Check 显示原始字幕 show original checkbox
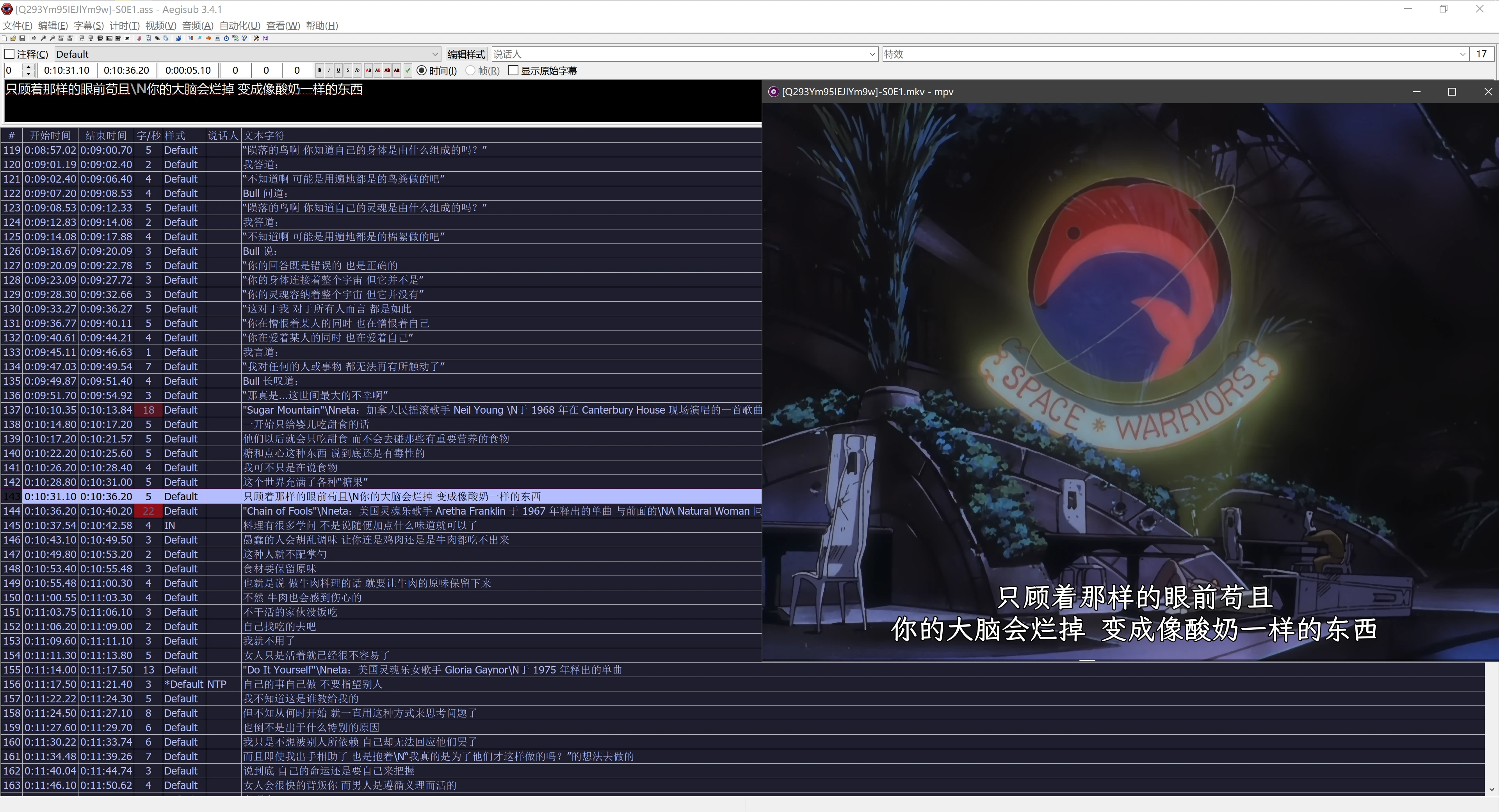This screenshot has width=1499, height=812. click(513, 70)
